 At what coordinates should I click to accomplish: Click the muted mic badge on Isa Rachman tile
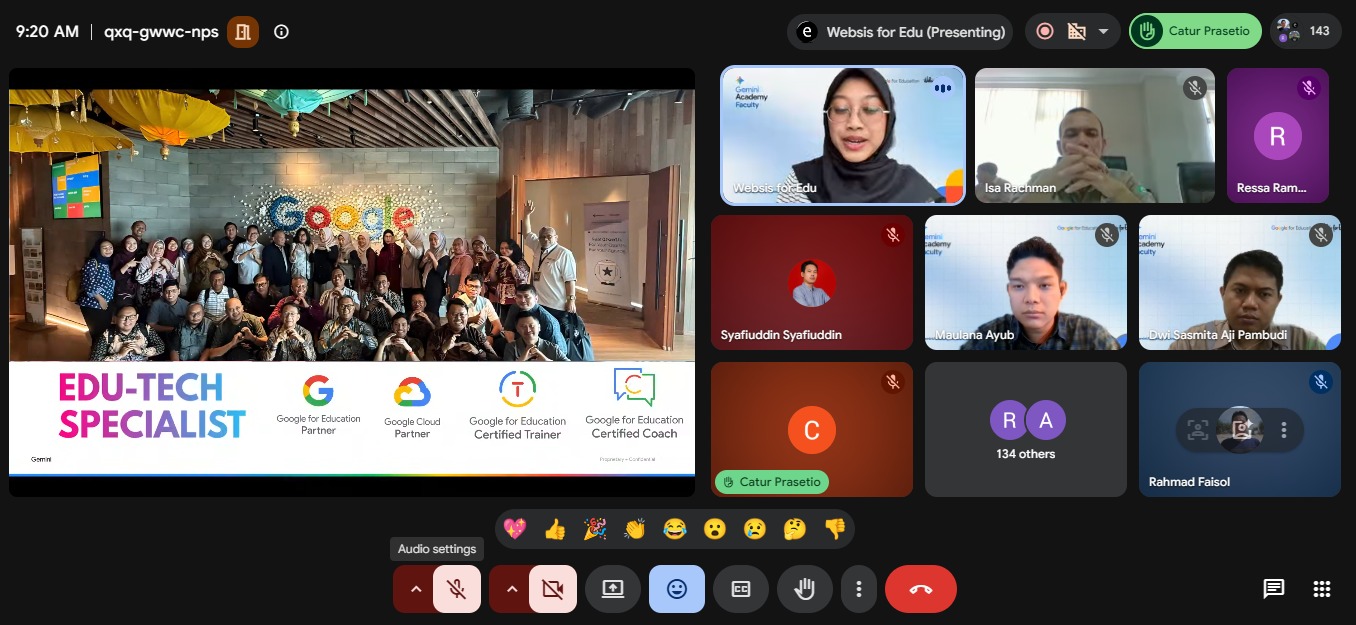pyautogui.click(x=1194, y=88)
